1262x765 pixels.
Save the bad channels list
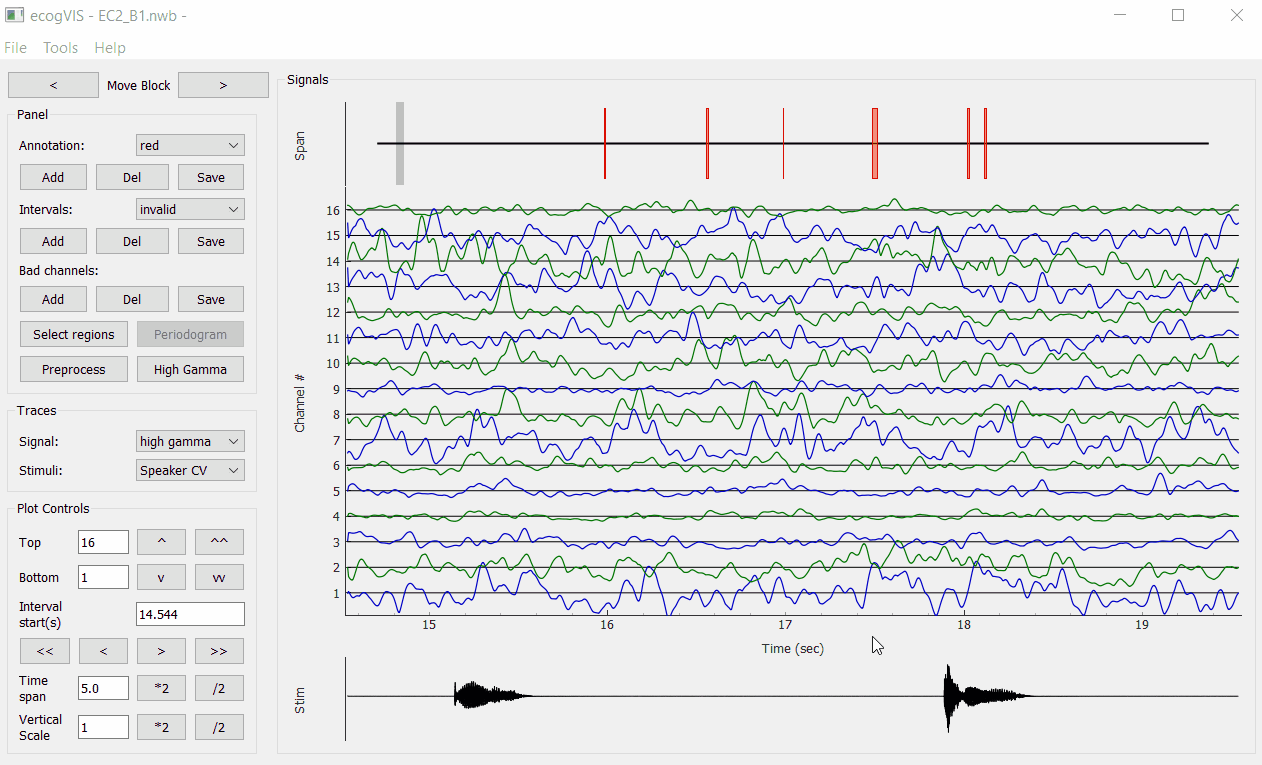click(x=211, y=299)
